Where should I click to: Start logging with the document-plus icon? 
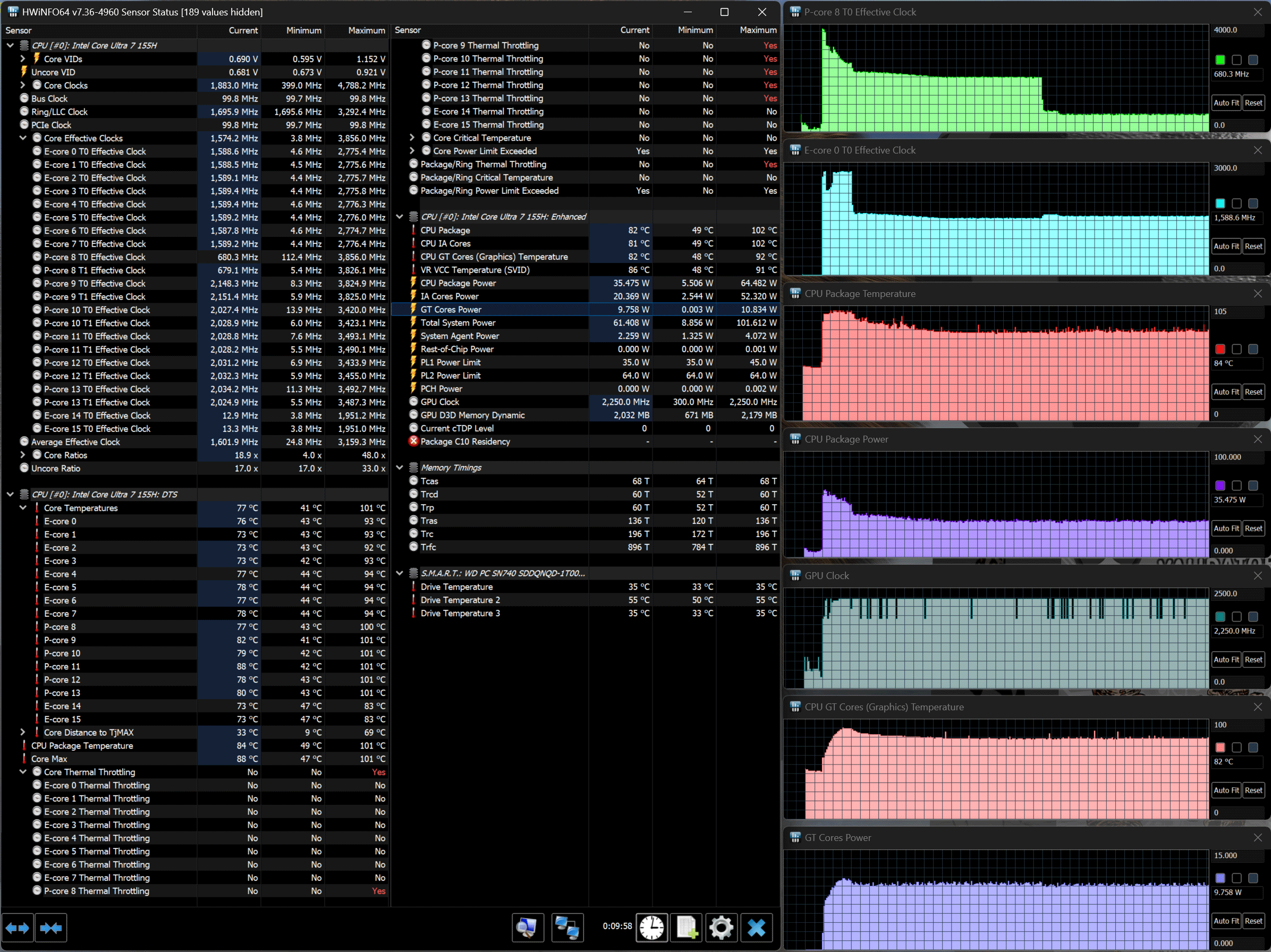coord(687,927)
